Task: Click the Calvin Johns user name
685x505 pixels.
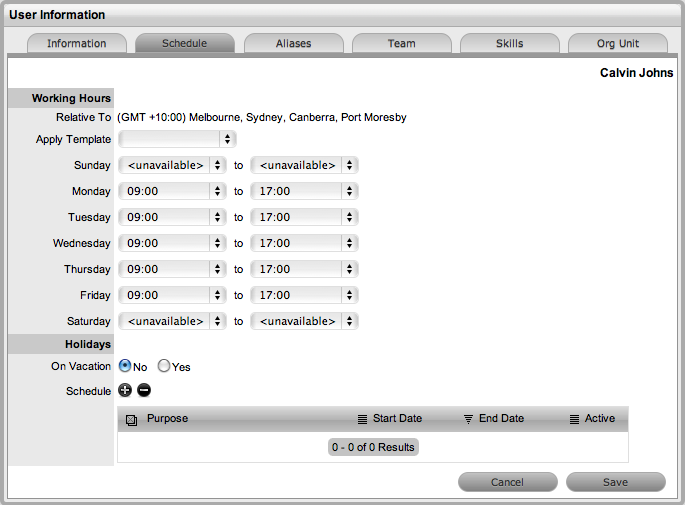Action: pyautogui.click(x=637, y=73)
